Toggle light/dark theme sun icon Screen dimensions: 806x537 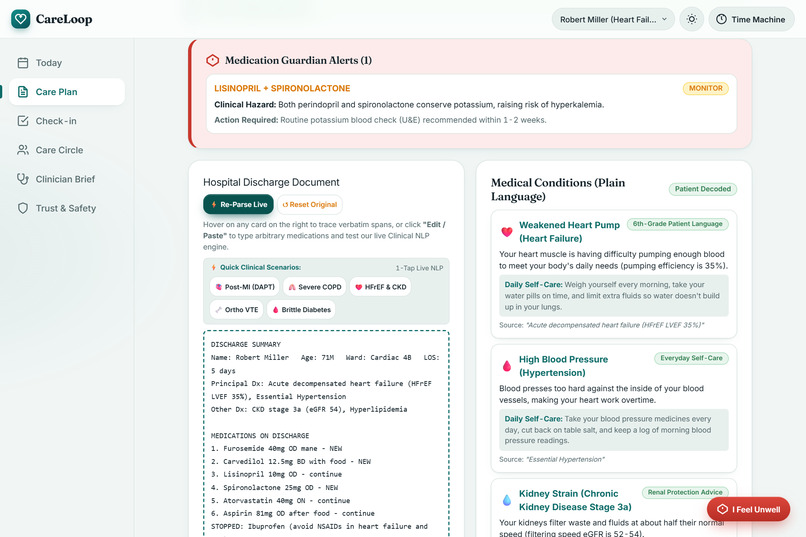point(692,20)
